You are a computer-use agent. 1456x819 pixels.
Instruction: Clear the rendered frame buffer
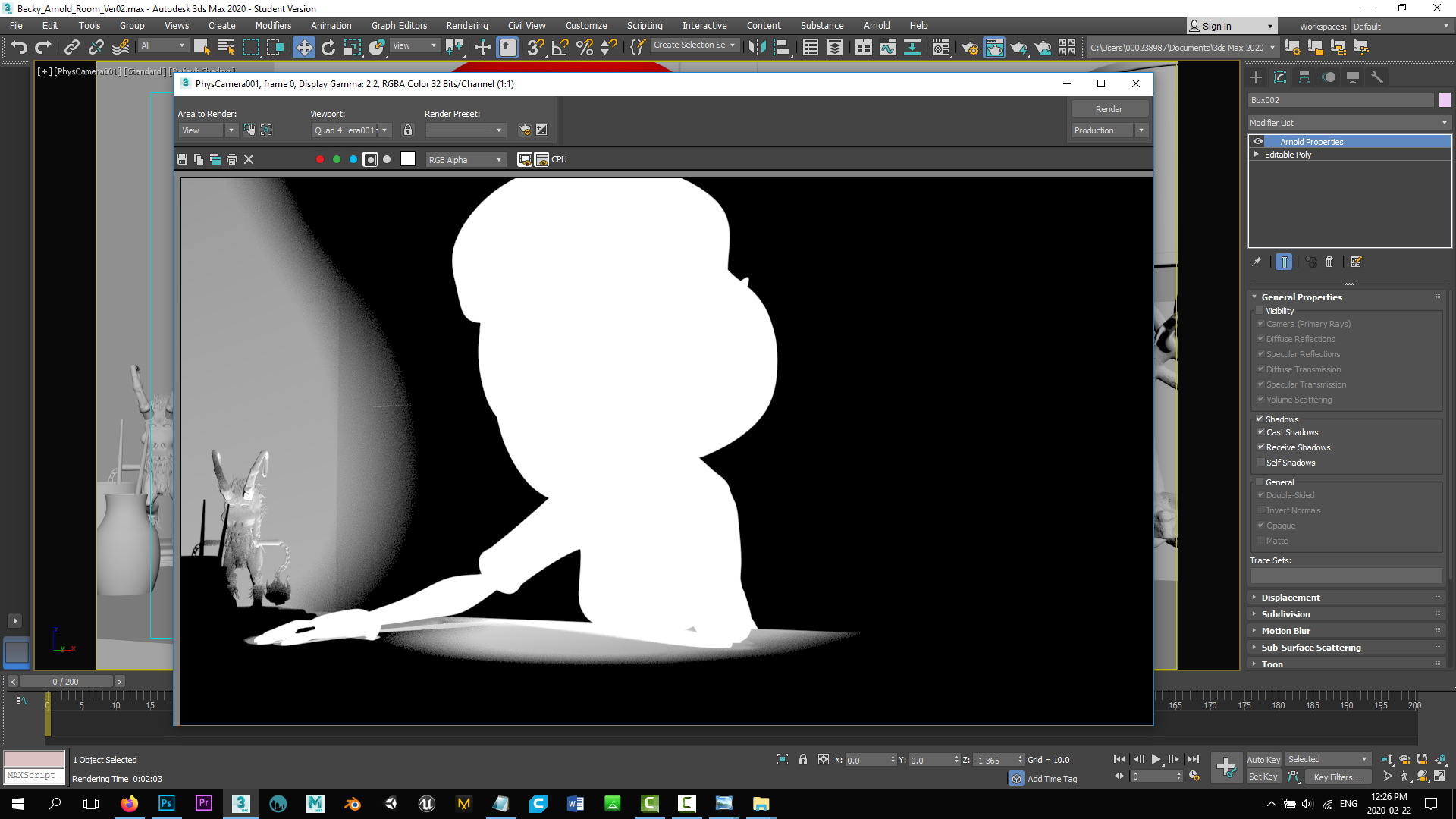249,159
